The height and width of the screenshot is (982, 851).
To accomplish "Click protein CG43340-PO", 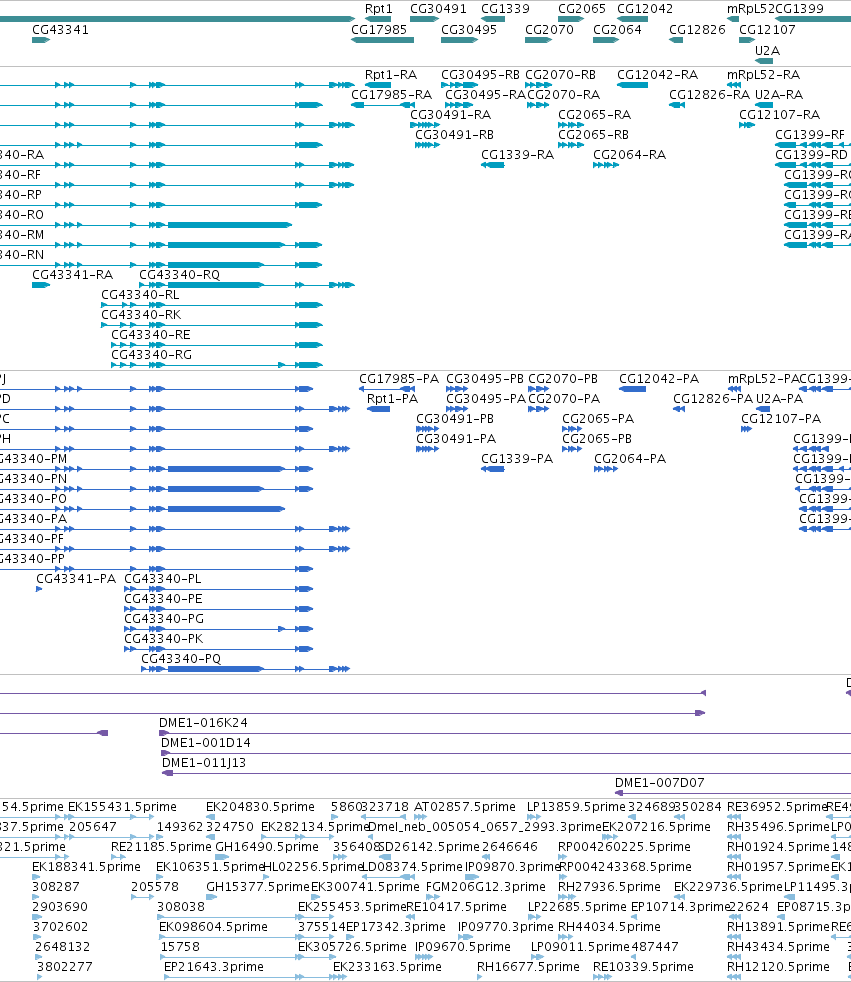I will [33, 499].
